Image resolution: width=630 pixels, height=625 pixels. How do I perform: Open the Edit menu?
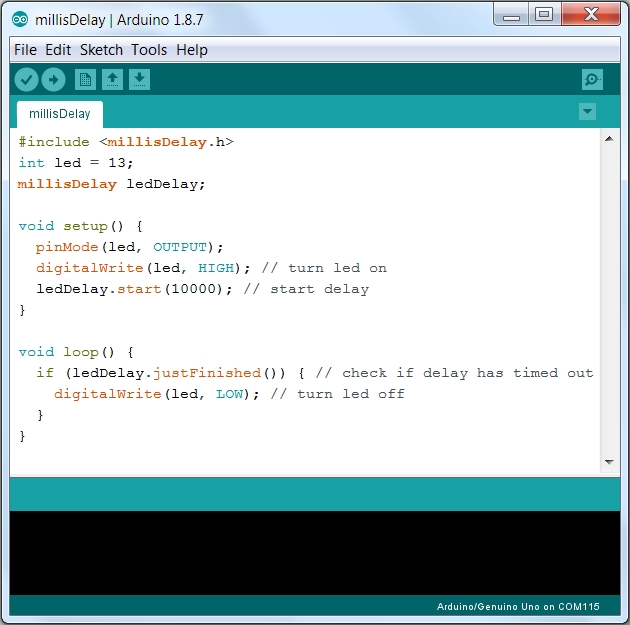click(x=58, y=50)
